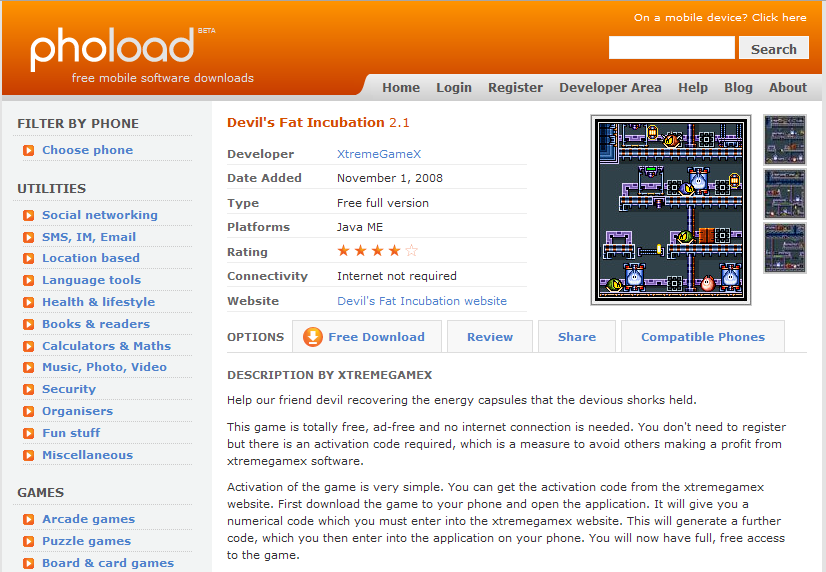
Task: Click the Internet not required text
Action: pyautogui.click(x=397, y=276)
